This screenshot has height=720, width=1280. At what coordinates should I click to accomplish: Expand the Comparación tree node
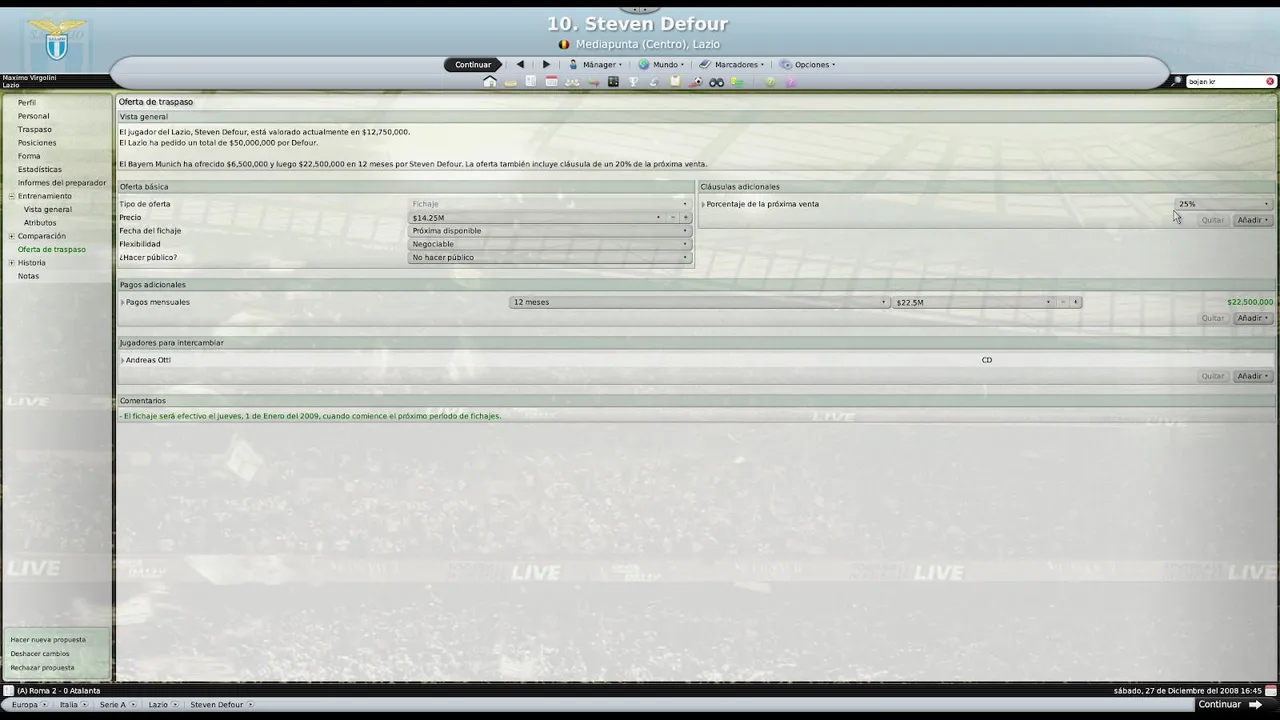[12, 236]
